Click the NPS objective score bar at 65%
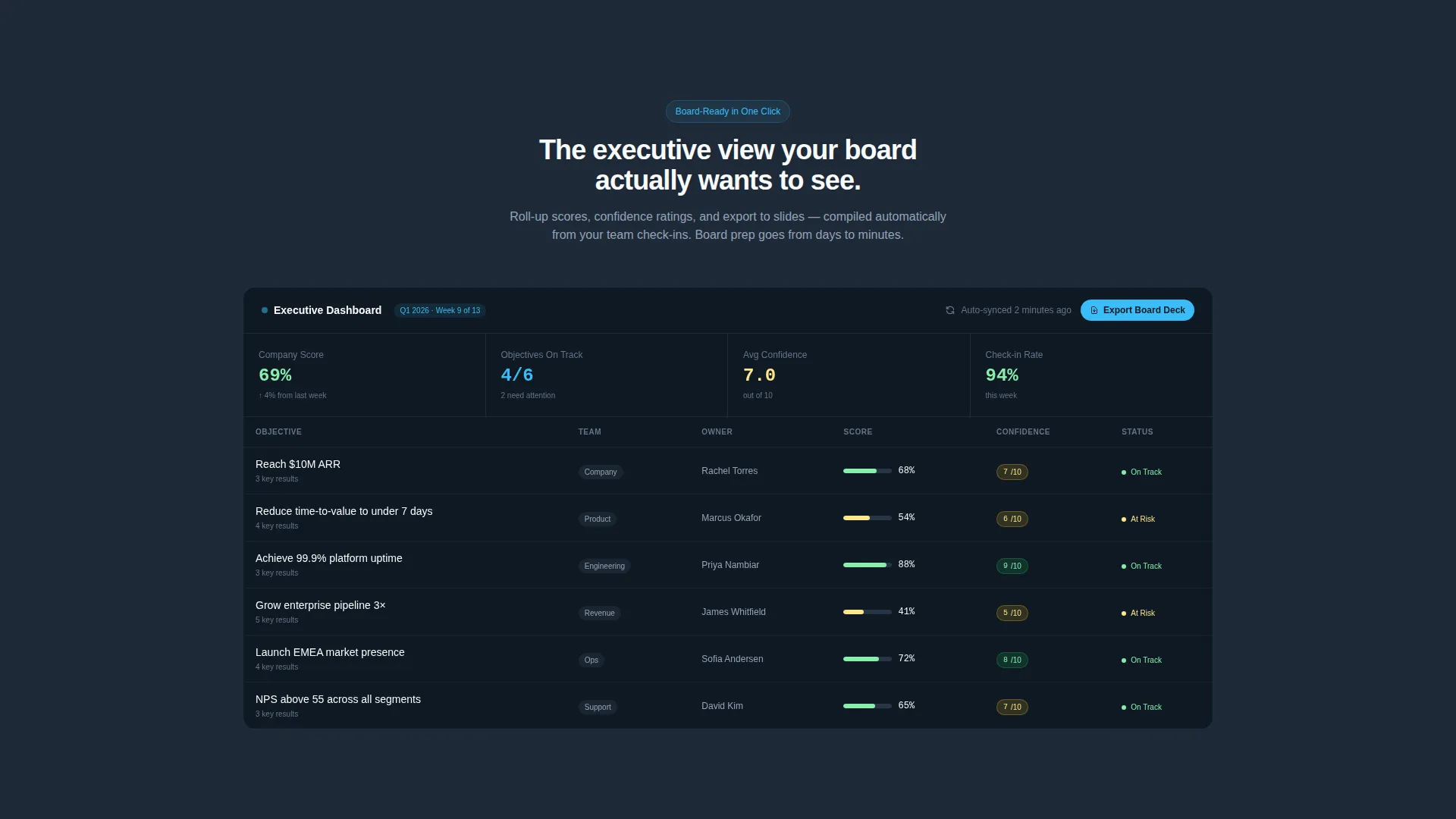This screenshot has width=1456, height=819. (x=867, y=706)
